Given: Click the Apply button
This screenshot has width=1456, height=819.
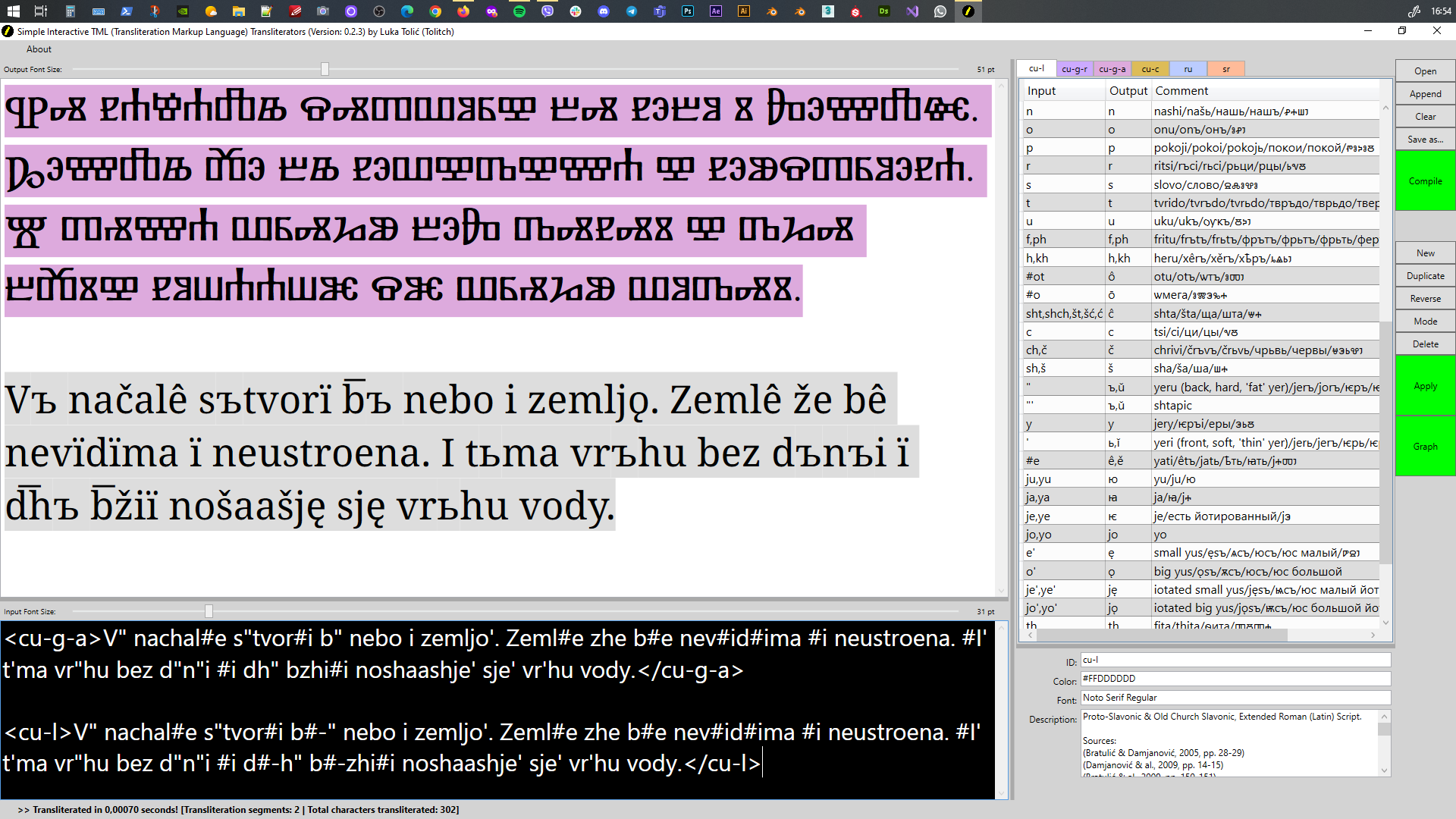Looking at the screenshot, I should coord(1424,386).
